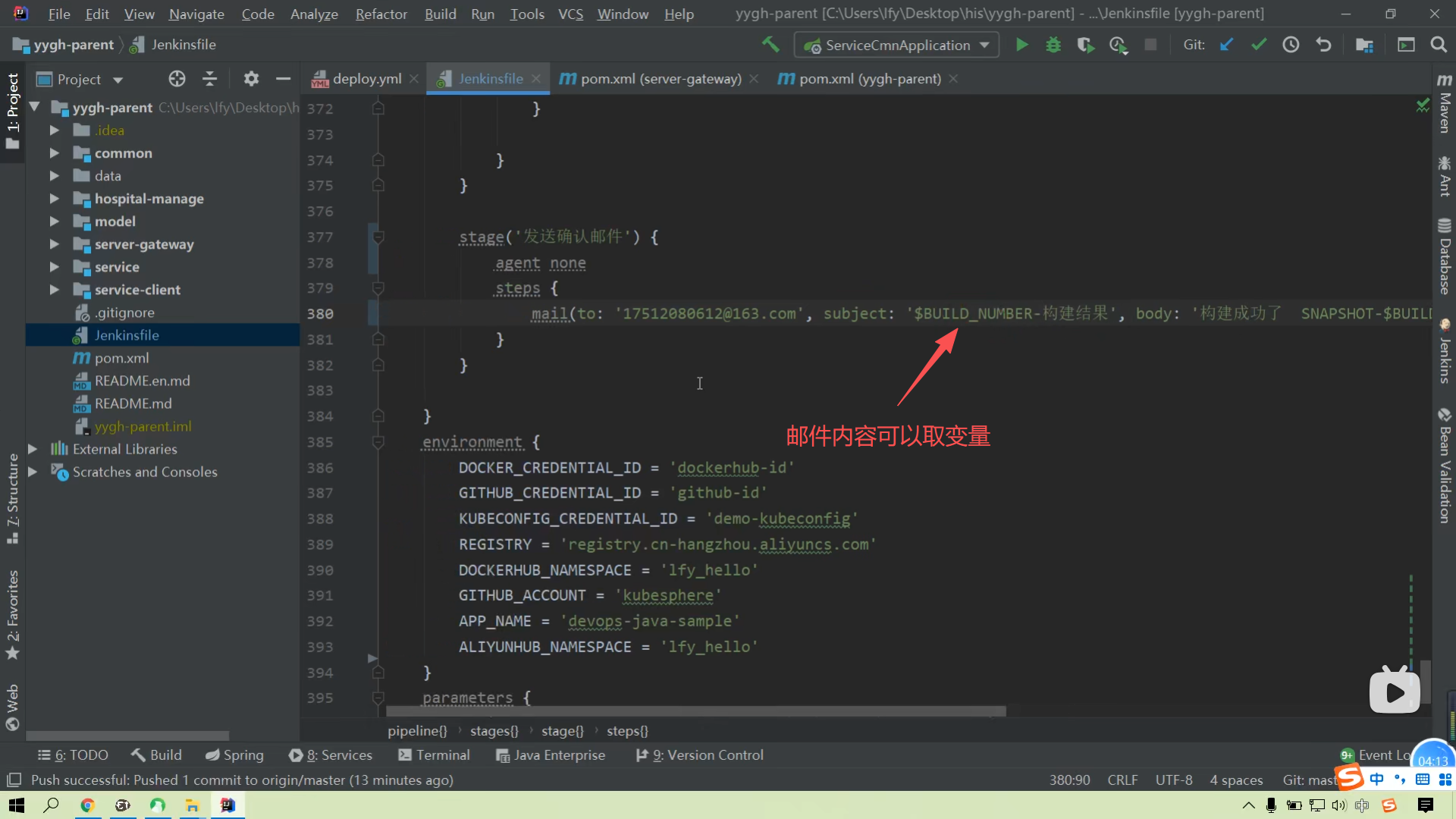Run ServiceCmnApplication with the green play icon
The height and width of the screenshot is (819, 1456).
click(x=1022, y=45)
